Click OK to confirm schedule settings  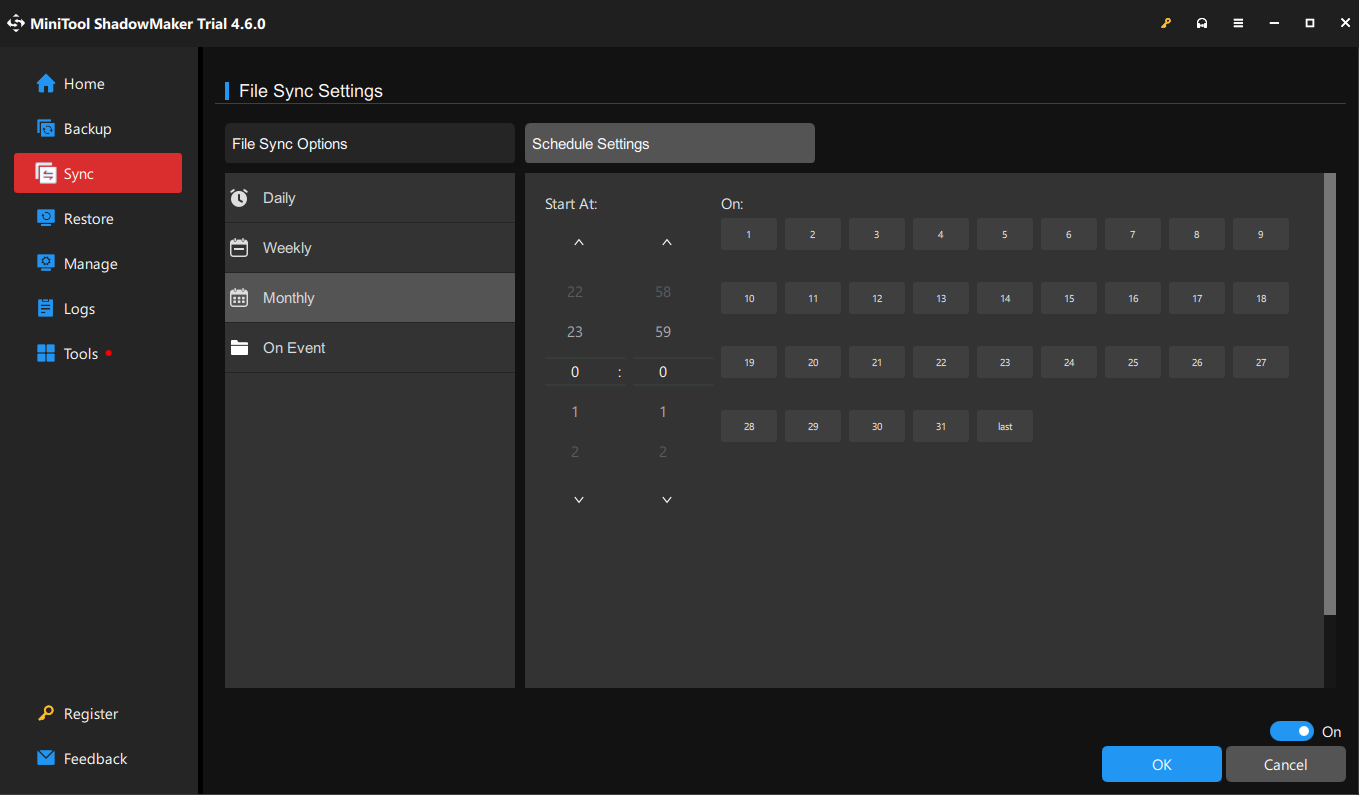(x=1161, y=764)
